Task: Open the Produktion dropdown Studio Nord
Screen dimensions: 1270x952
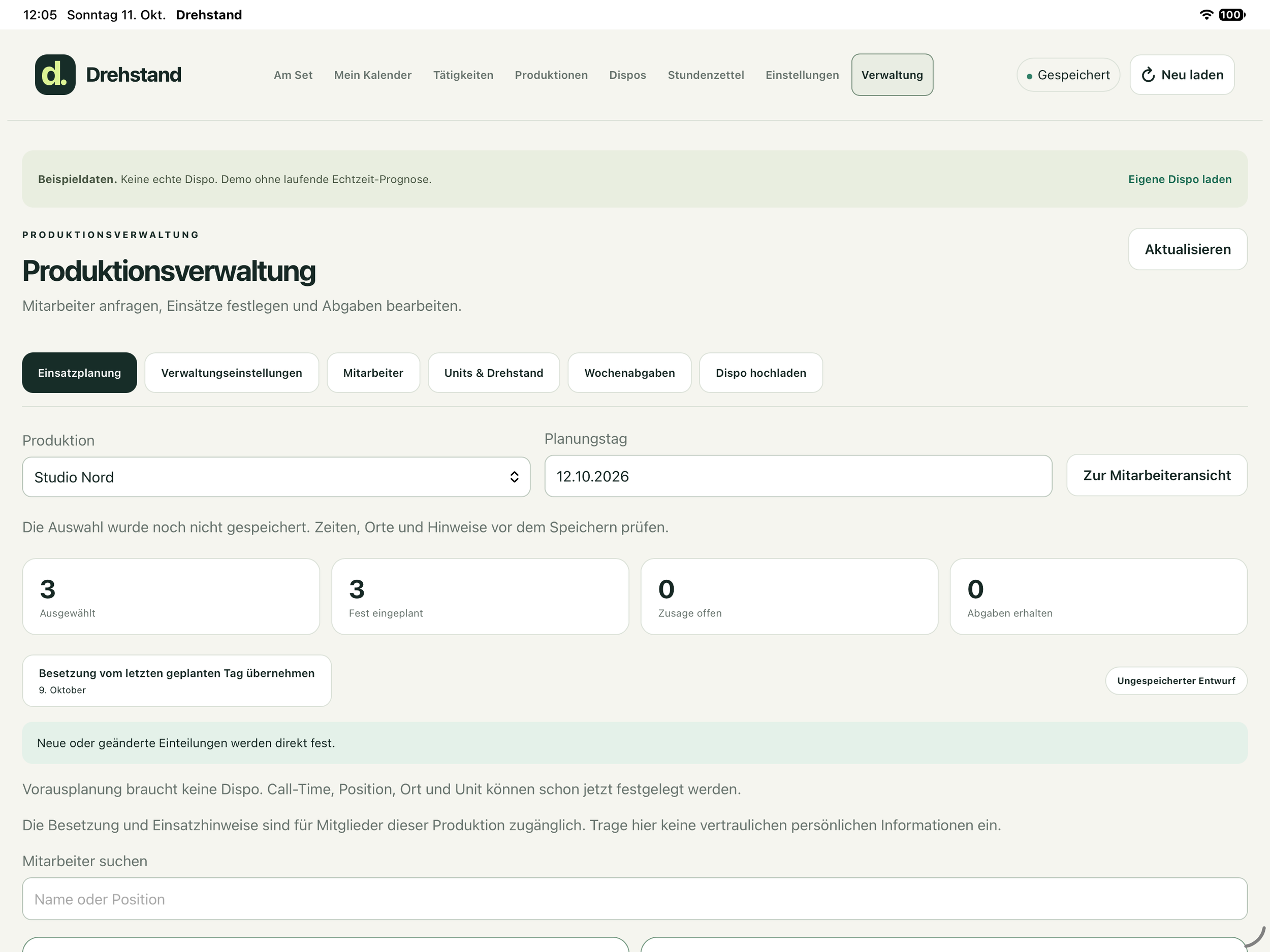Action: click(276, 477)
